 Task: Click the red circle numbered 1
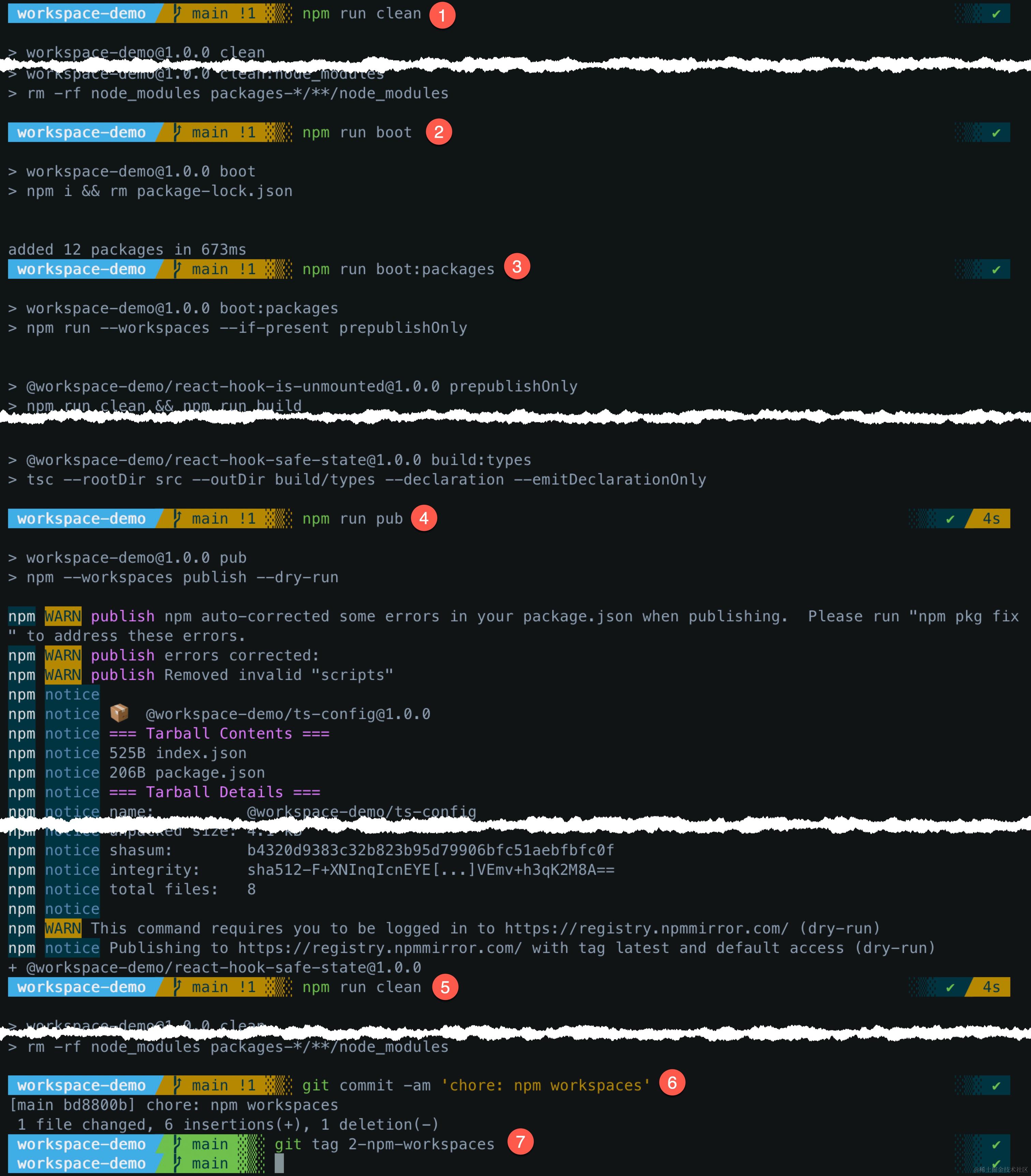[x=442, y=15]
